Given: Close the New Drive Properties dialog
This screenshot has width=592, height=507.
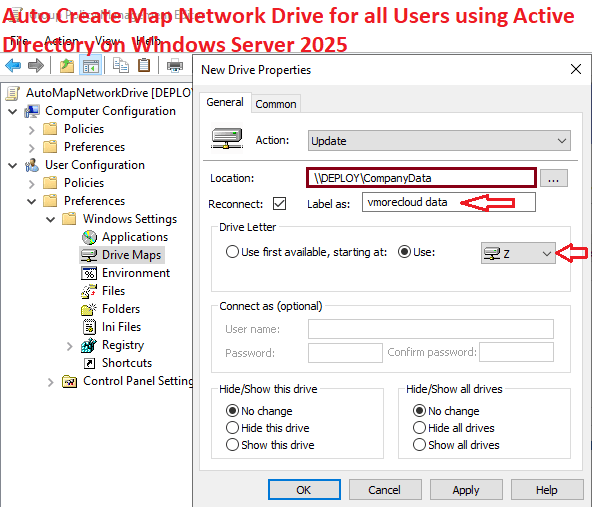Looking at the screenshot, I should point(576,69).
